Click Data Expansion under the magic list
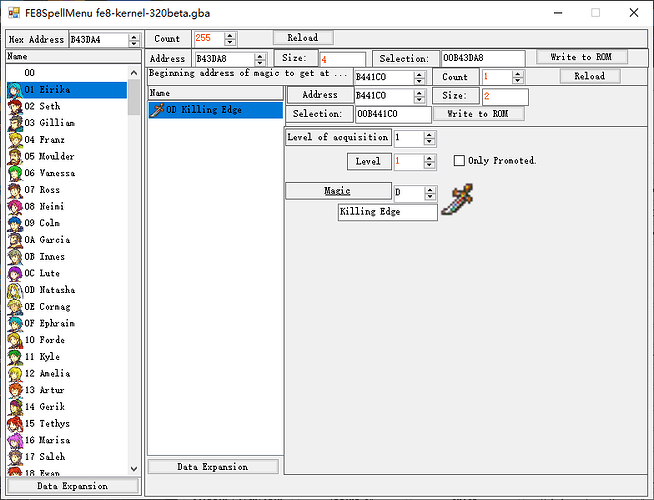Viewport: 654px width, 500px height. click(x=213, y=467)
